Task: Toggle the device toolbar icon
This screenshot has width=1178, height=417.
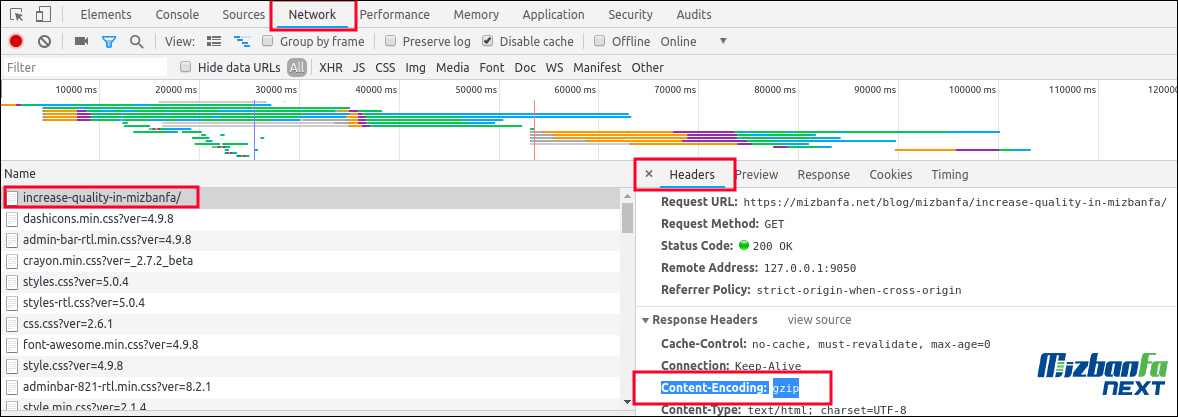Action: (x=44, y=14)
